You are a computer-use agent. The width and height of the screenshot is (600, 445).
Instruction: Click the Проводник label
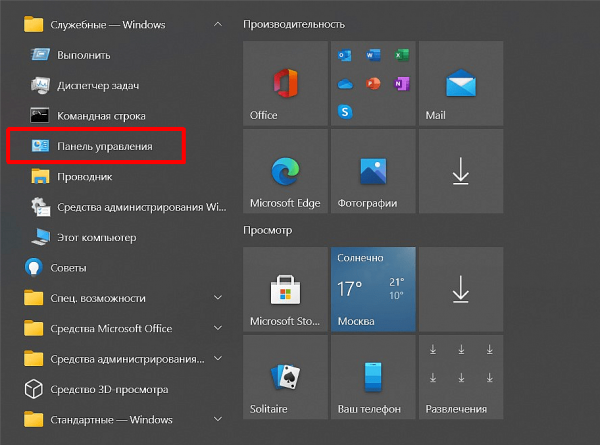(85, 177)
